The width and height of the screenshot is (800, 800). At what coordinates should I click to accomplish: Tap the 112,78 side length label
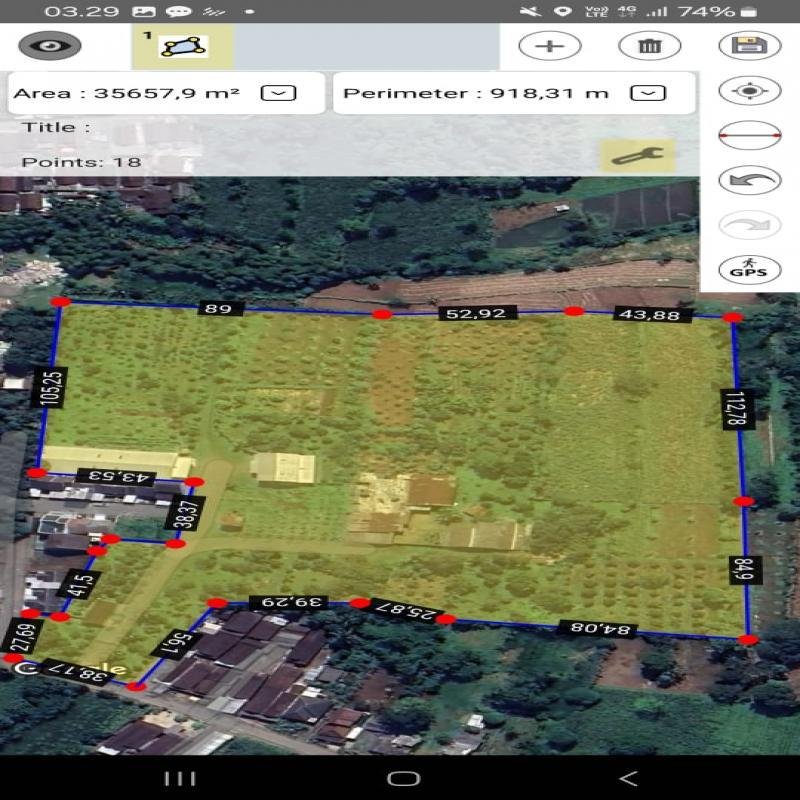(x=738, y=409)
